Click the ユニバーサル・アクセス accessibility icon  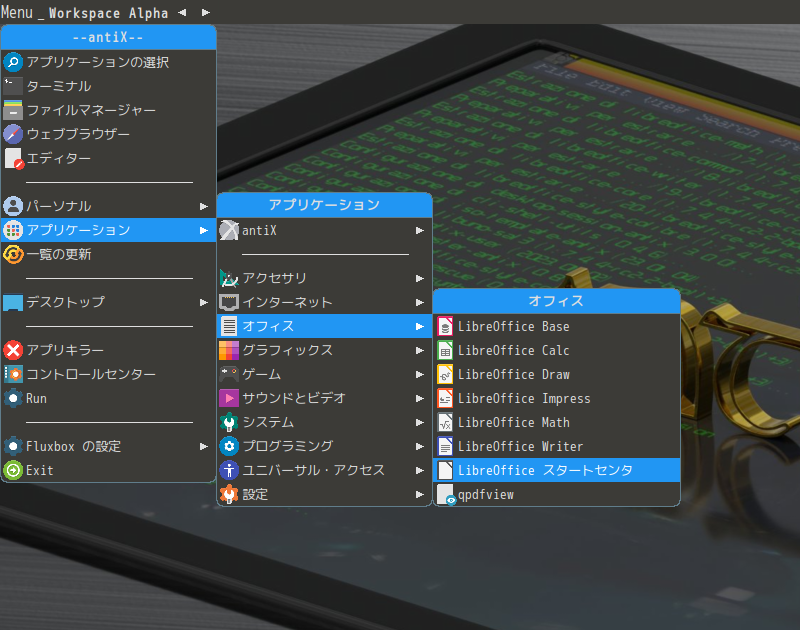(x=229, y=470)
